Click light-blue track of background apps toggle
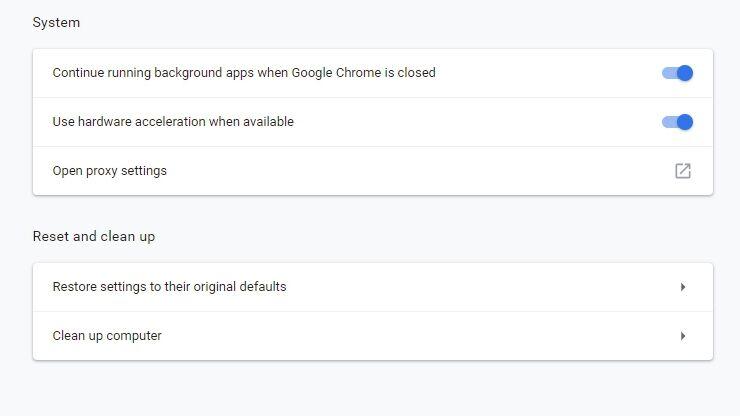Image resolution: width=740 pixels, height=416 pixels. [x=669, y=73]
